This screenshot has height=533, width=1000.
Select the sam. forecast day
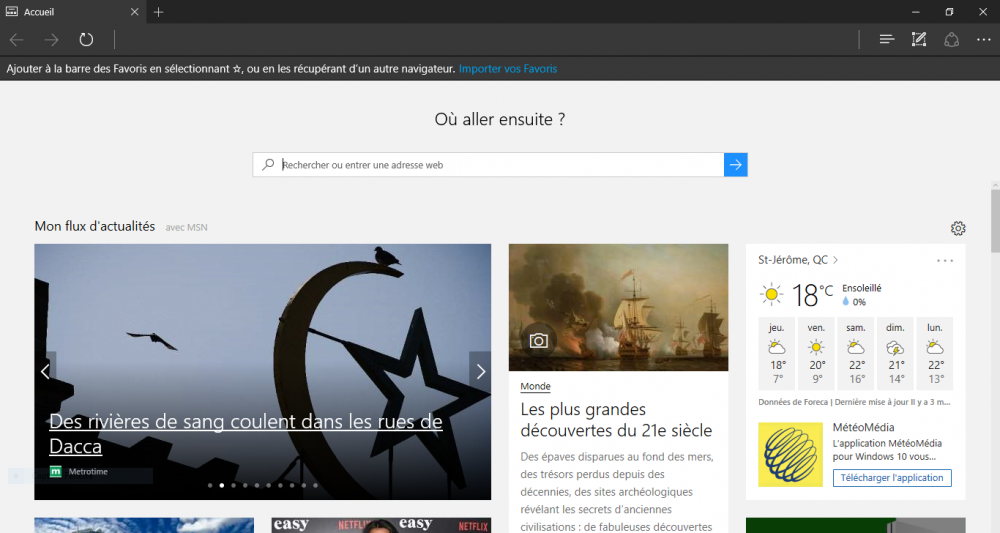856,353
